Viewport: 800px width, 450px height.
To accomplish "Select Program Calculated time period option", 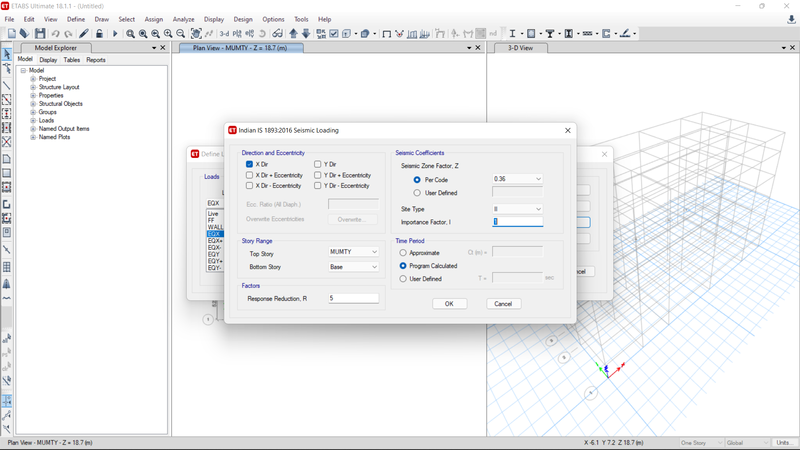I will pos(403,266).
